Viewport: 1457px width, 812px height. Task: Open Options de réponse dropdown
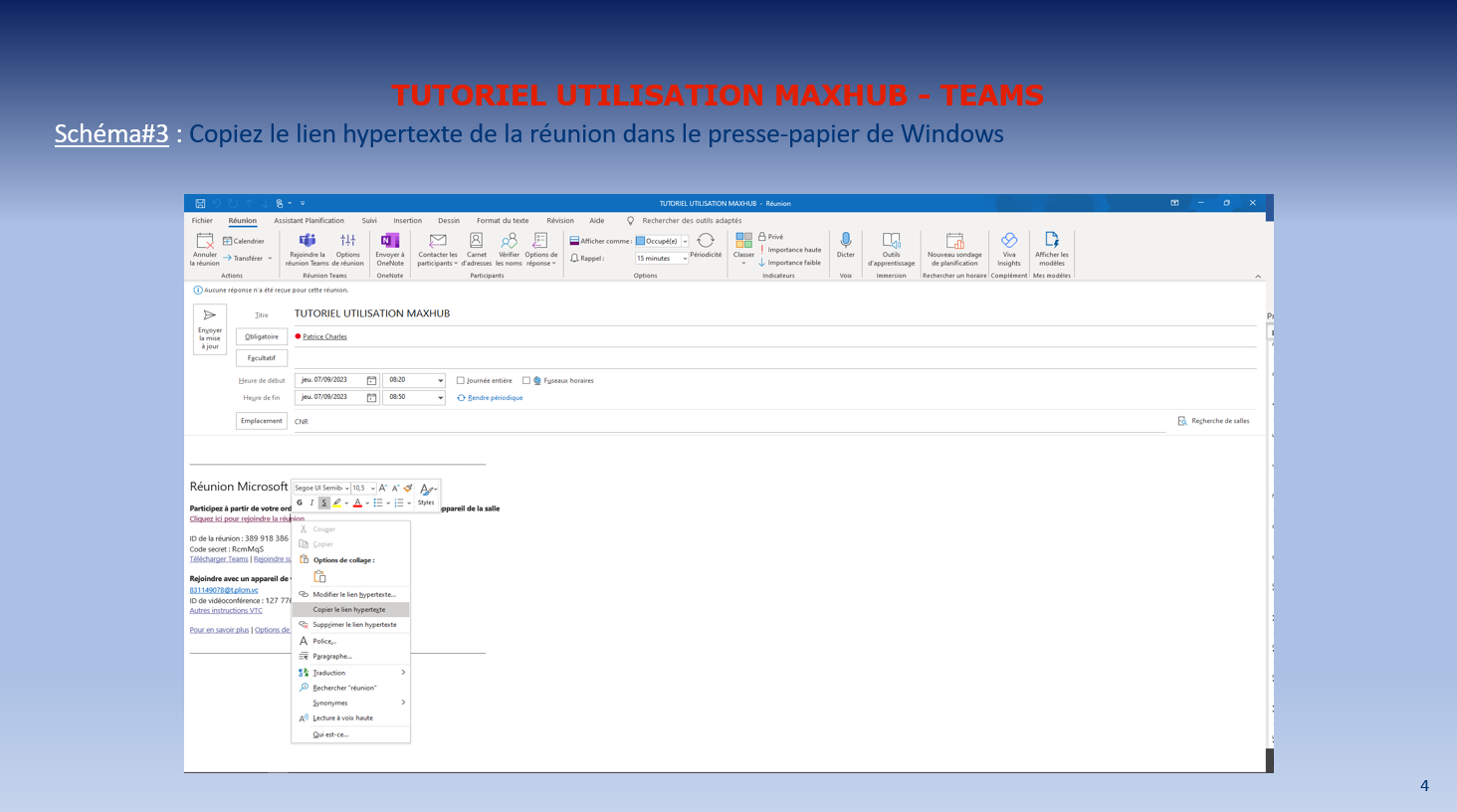click(x=540, y=249)
